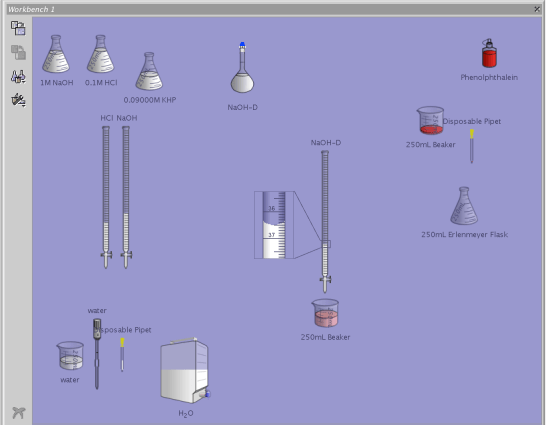This screenshot has width=546, height=425.
Task: Select the Disposable Pipet beside the red beaker
Action: click(472, 146)
